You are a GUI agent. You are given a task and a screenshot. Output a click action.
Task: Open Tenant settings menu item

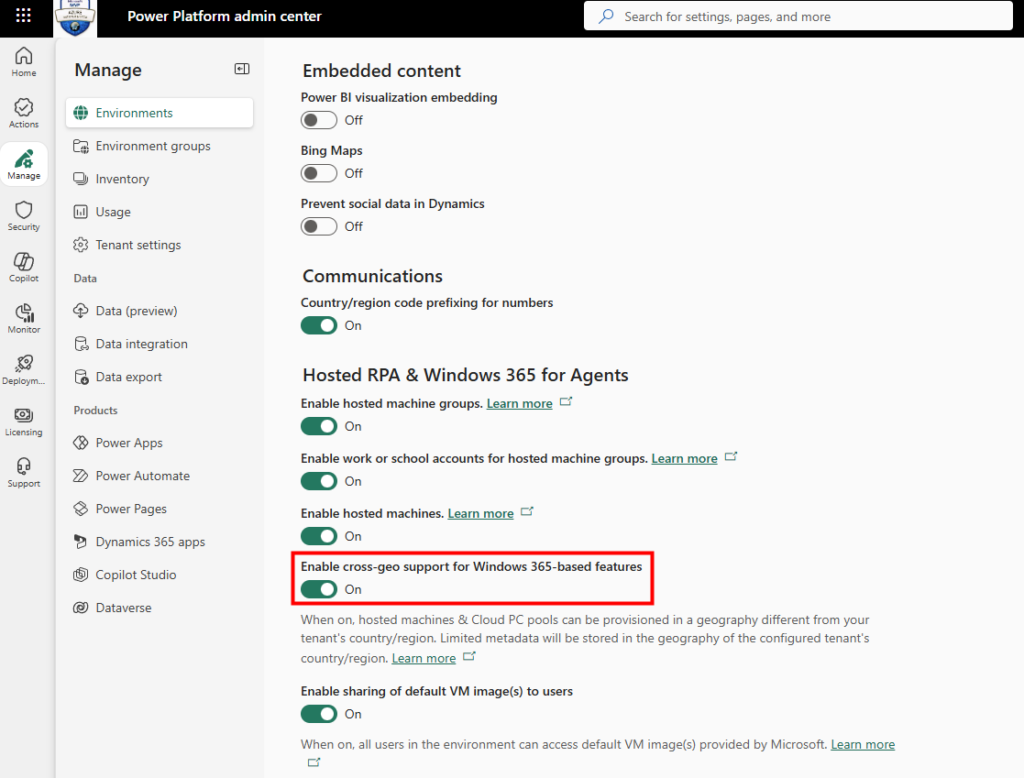pyautogui.click(x=138, y=245)
